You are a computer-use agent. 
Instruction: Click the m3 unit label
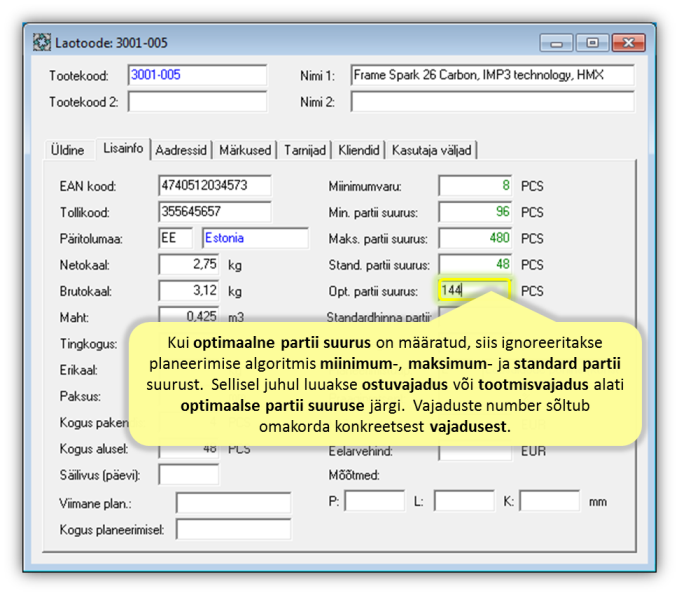[x=236, y=317]
